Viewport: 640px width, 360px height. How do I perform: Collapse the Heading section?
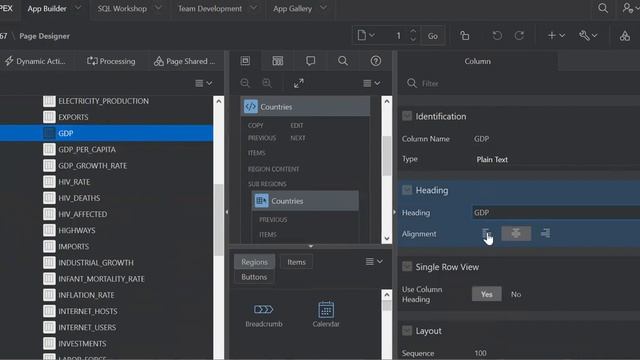407,190
